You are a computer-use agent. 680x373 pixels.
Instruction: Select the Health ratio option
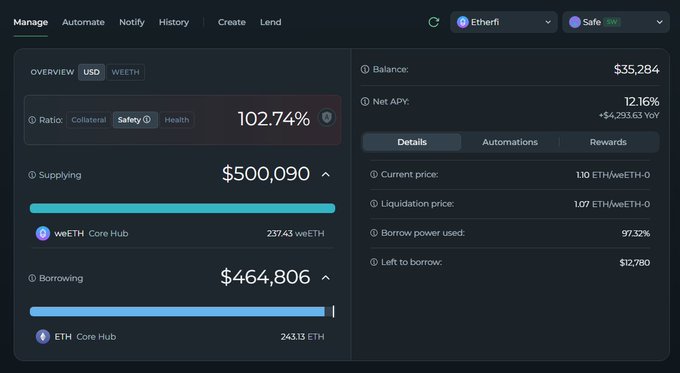[x=177, y=120]
